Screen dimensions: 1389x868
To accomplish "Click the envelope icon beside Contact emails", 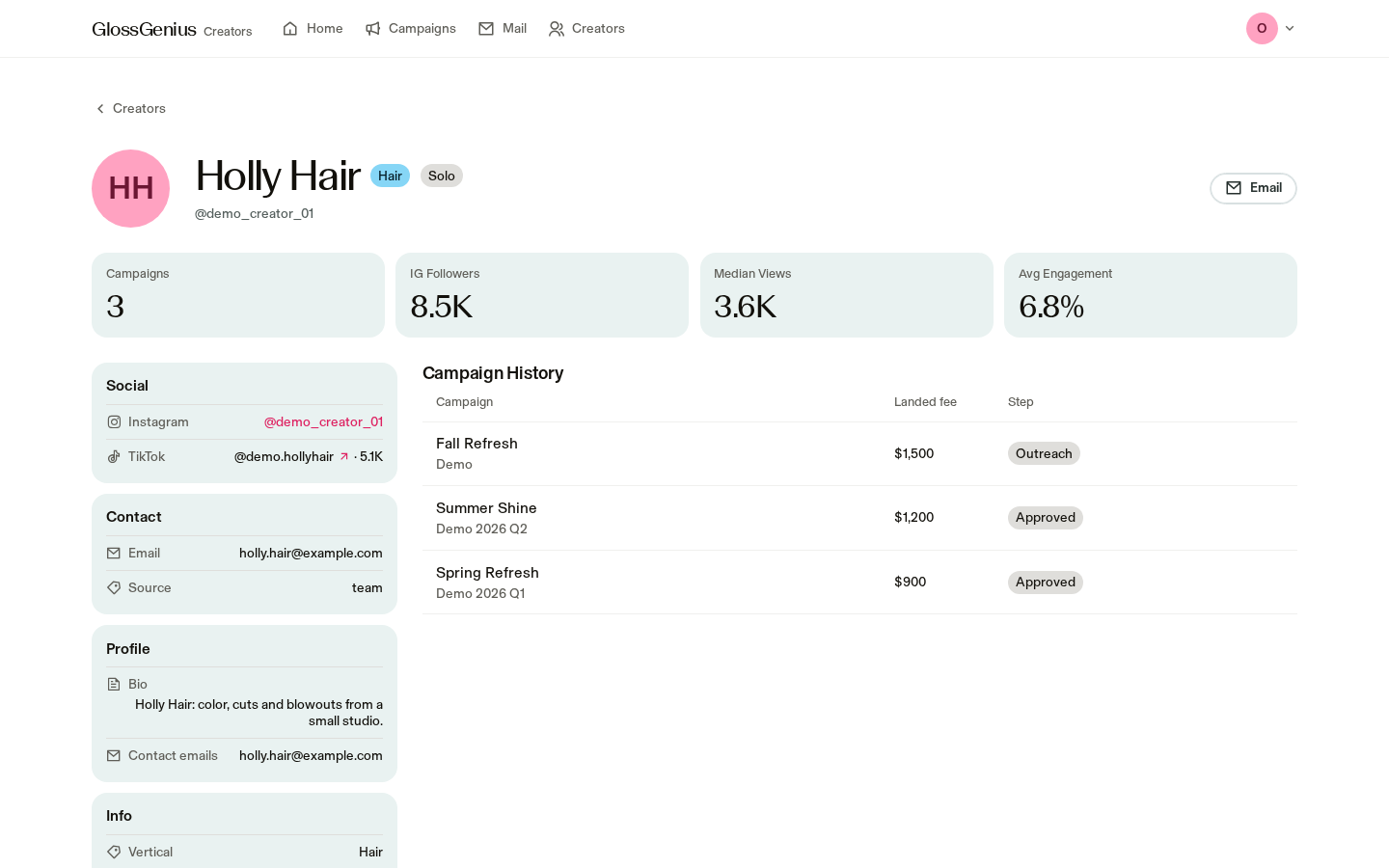I will tap(114, 756).
